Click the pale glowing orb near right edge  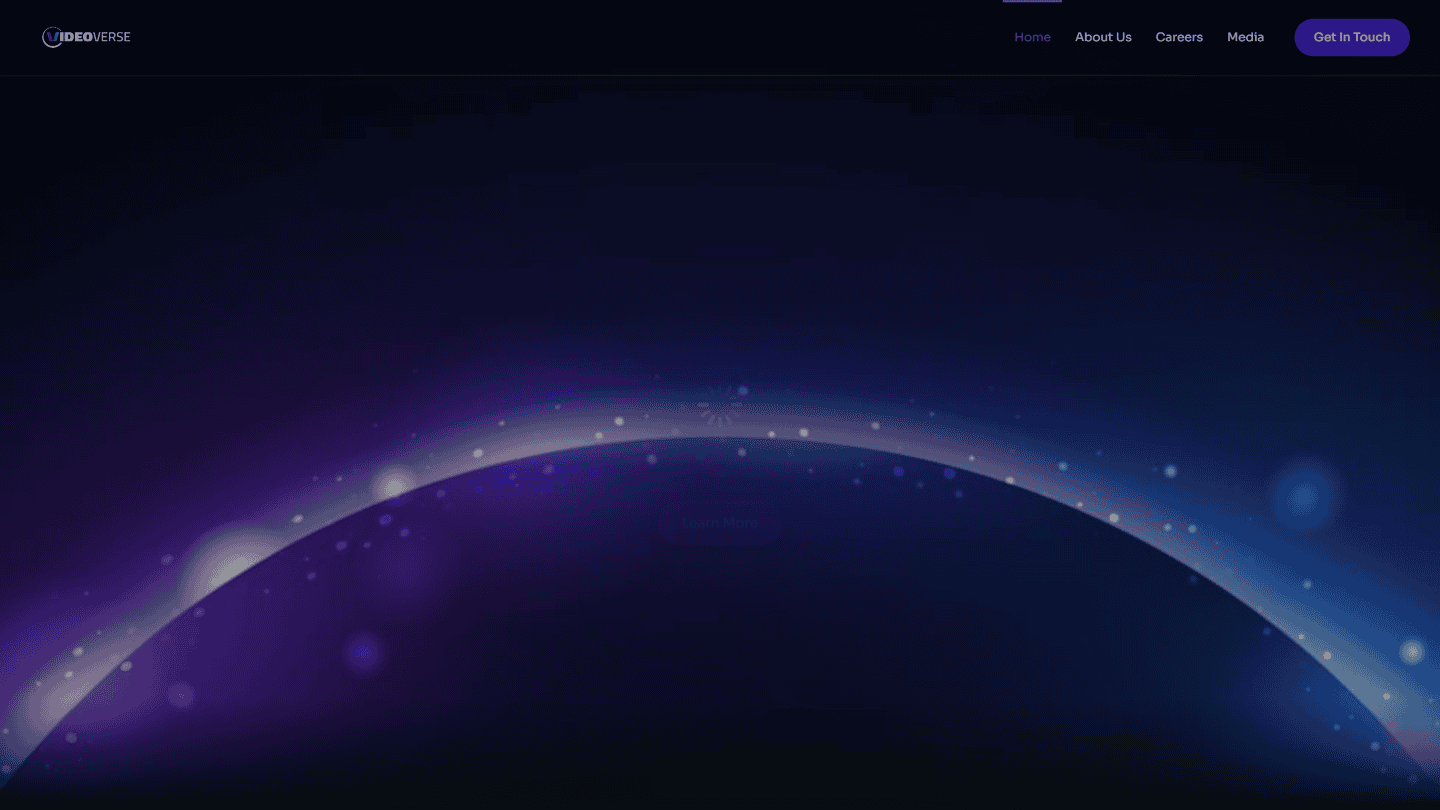1411,652
